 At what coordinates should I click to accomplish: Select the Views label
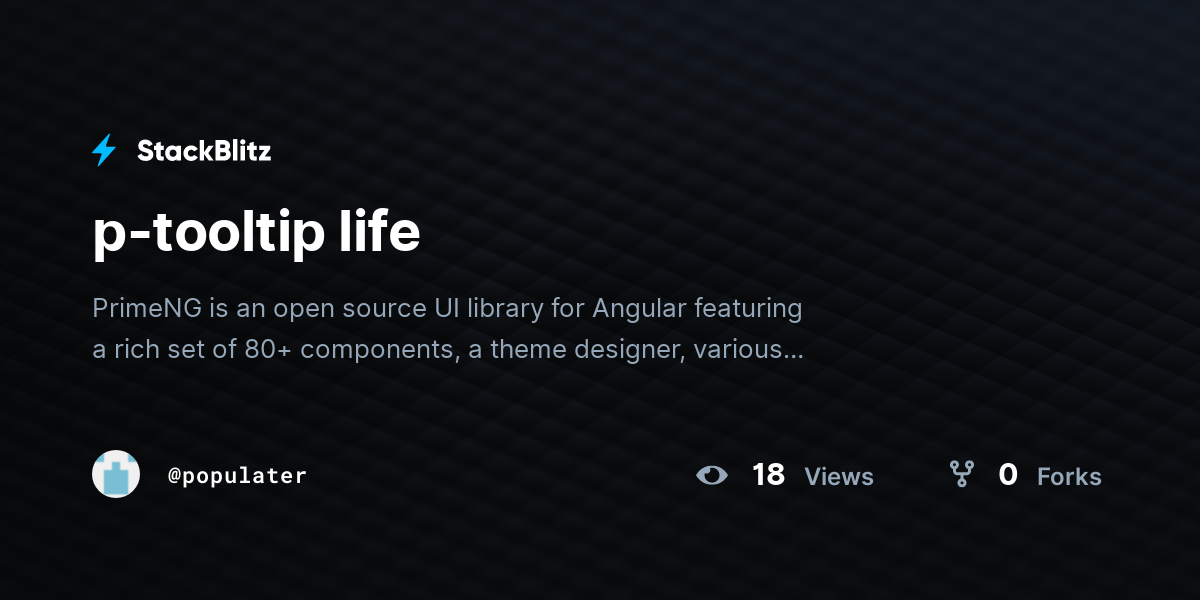coord(839,477)
